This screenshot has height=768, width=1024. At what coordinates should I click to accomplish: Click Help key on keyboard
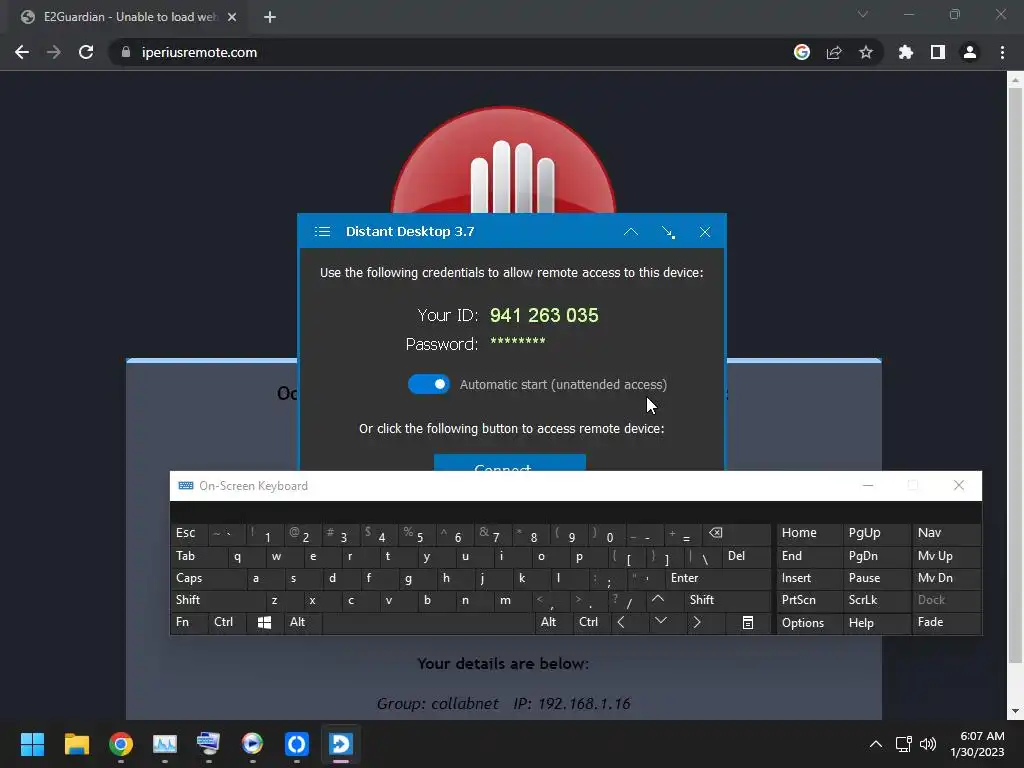click(x=876, y=622)
